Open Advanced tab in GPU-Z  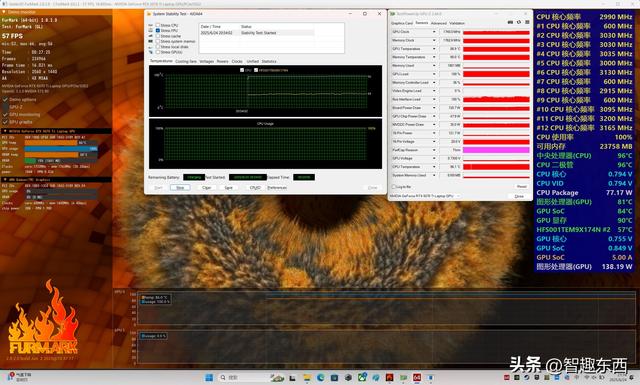[x=439, y=23]
